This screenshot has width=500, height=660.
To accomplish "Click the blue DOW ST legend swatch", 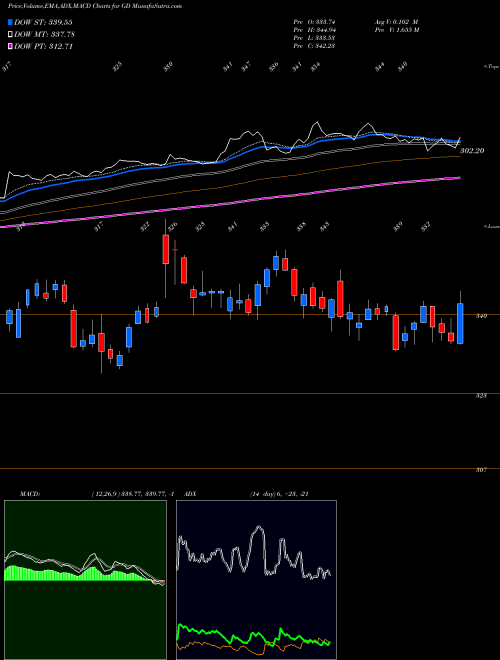I will [x=10, y=22].
